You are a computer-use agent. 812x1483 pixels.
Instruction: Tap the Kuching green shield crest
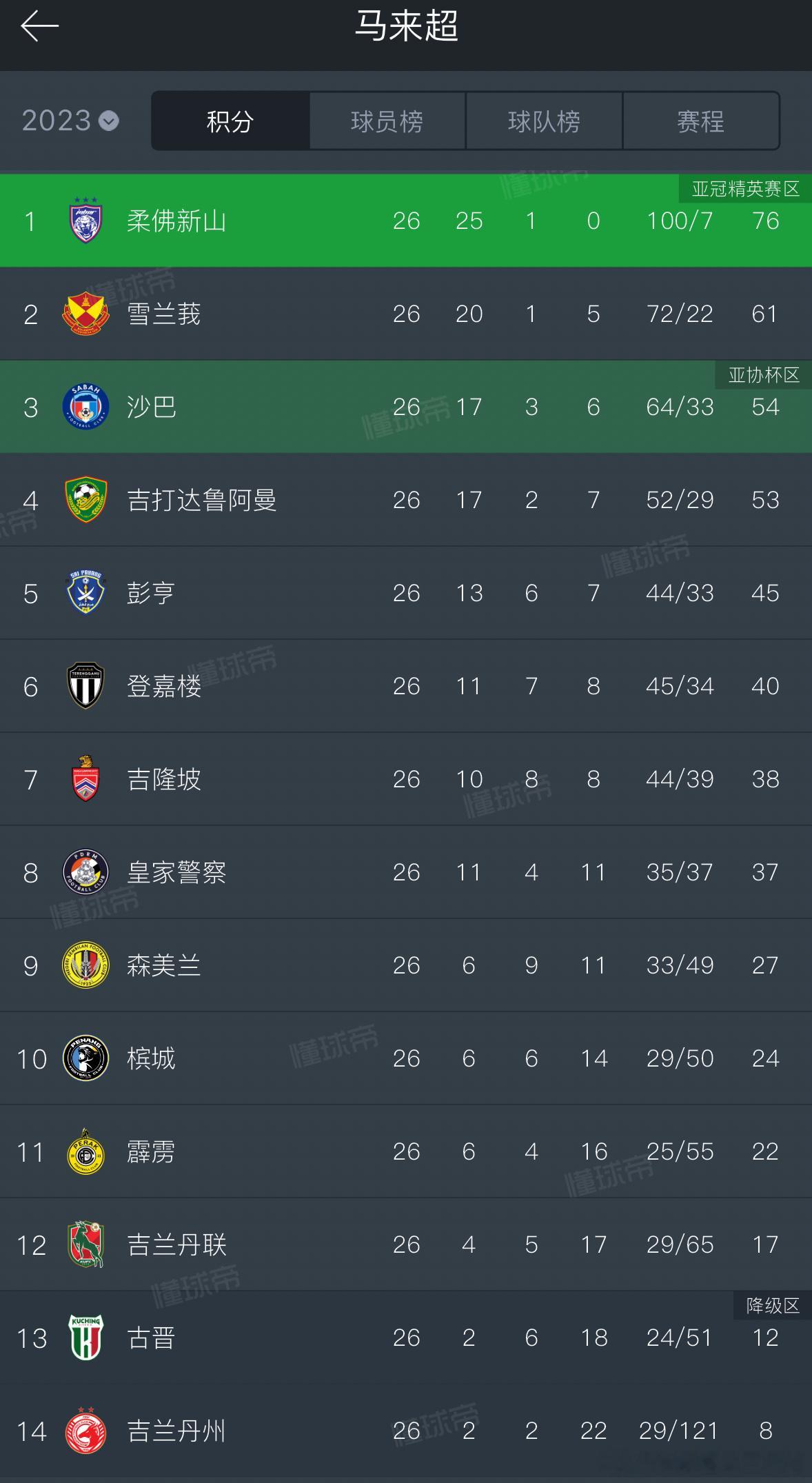85,1338
